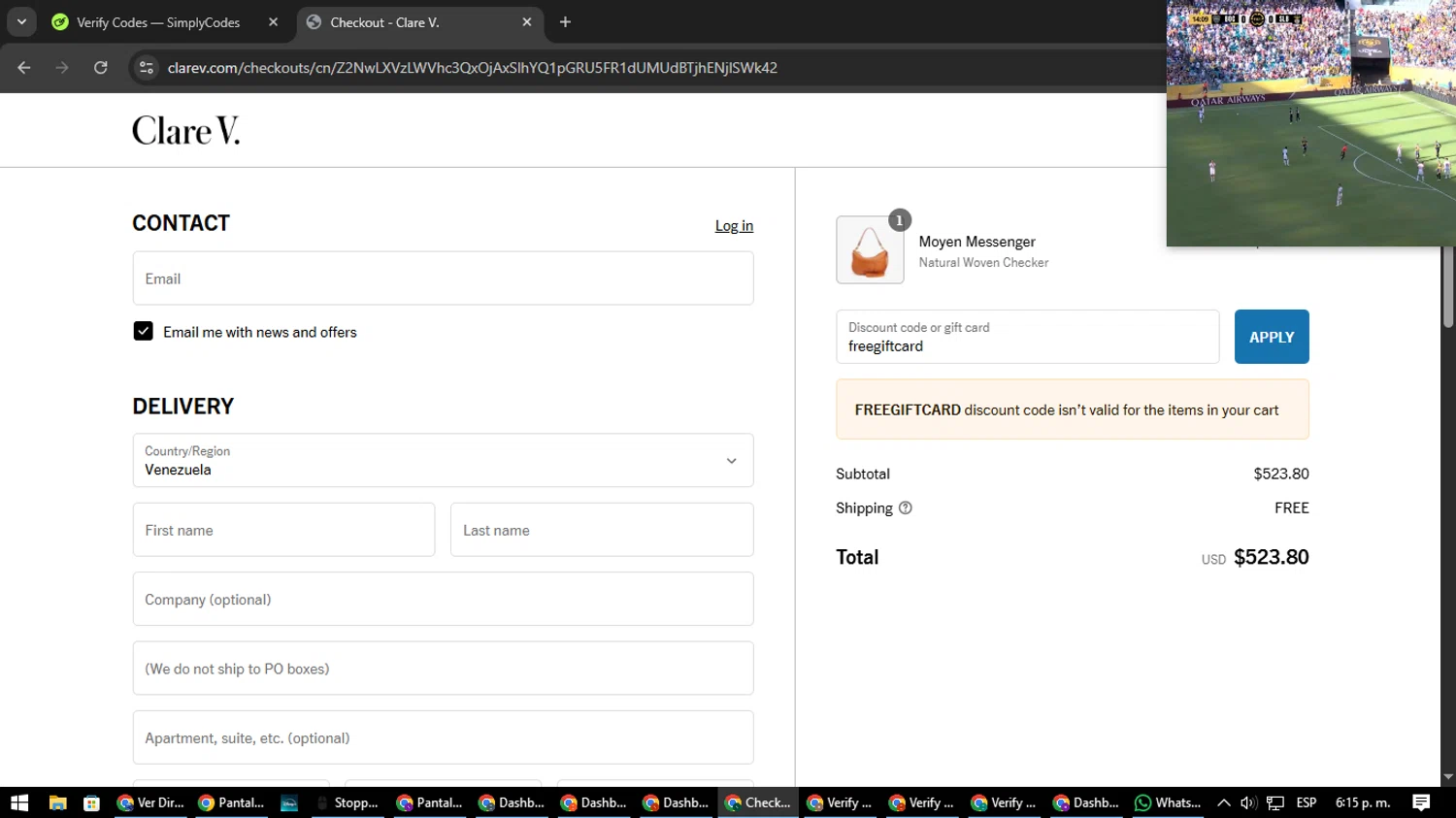1456x818 pixels.
Task: Click the Last name field
Action: 602,530
